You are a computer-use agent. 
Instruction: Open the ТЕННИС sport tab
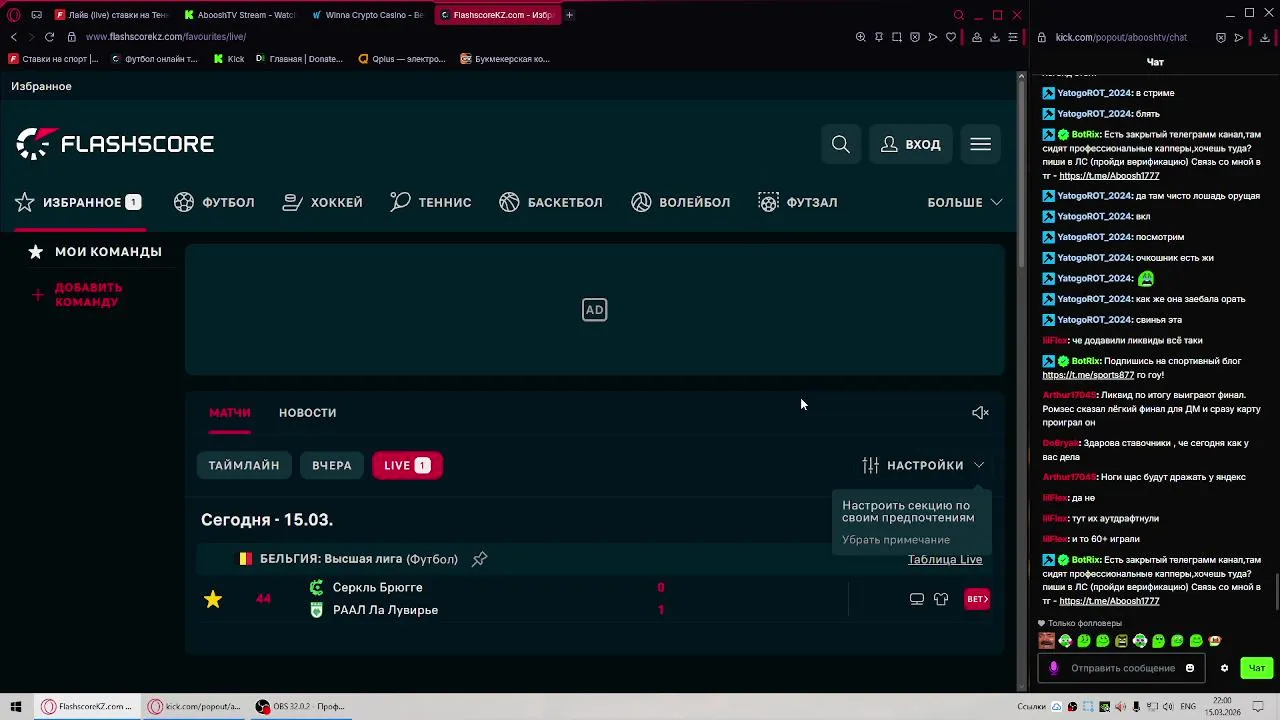coord(431,202)
